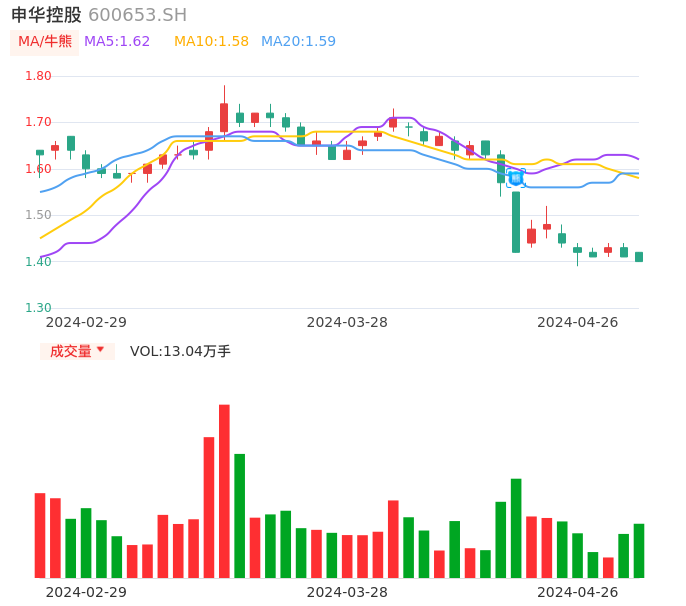Click the long green candlestick dropping to 1.42
The height and width of the screenshot is (606, 686).
[516, 222]
